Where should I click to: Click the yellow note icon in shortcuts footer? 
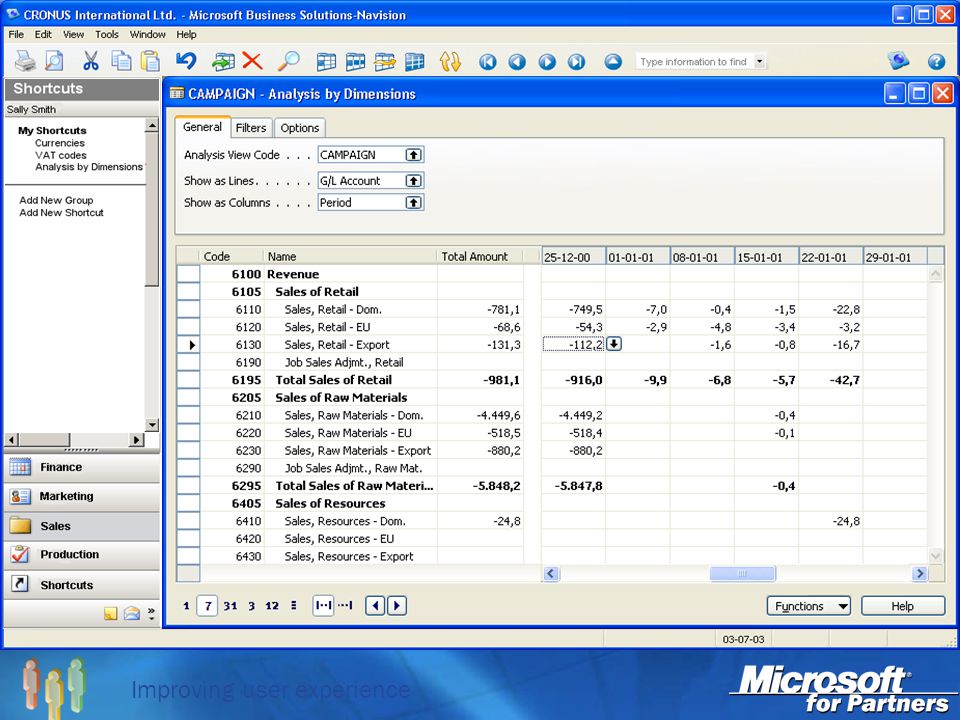click(111, 613)
